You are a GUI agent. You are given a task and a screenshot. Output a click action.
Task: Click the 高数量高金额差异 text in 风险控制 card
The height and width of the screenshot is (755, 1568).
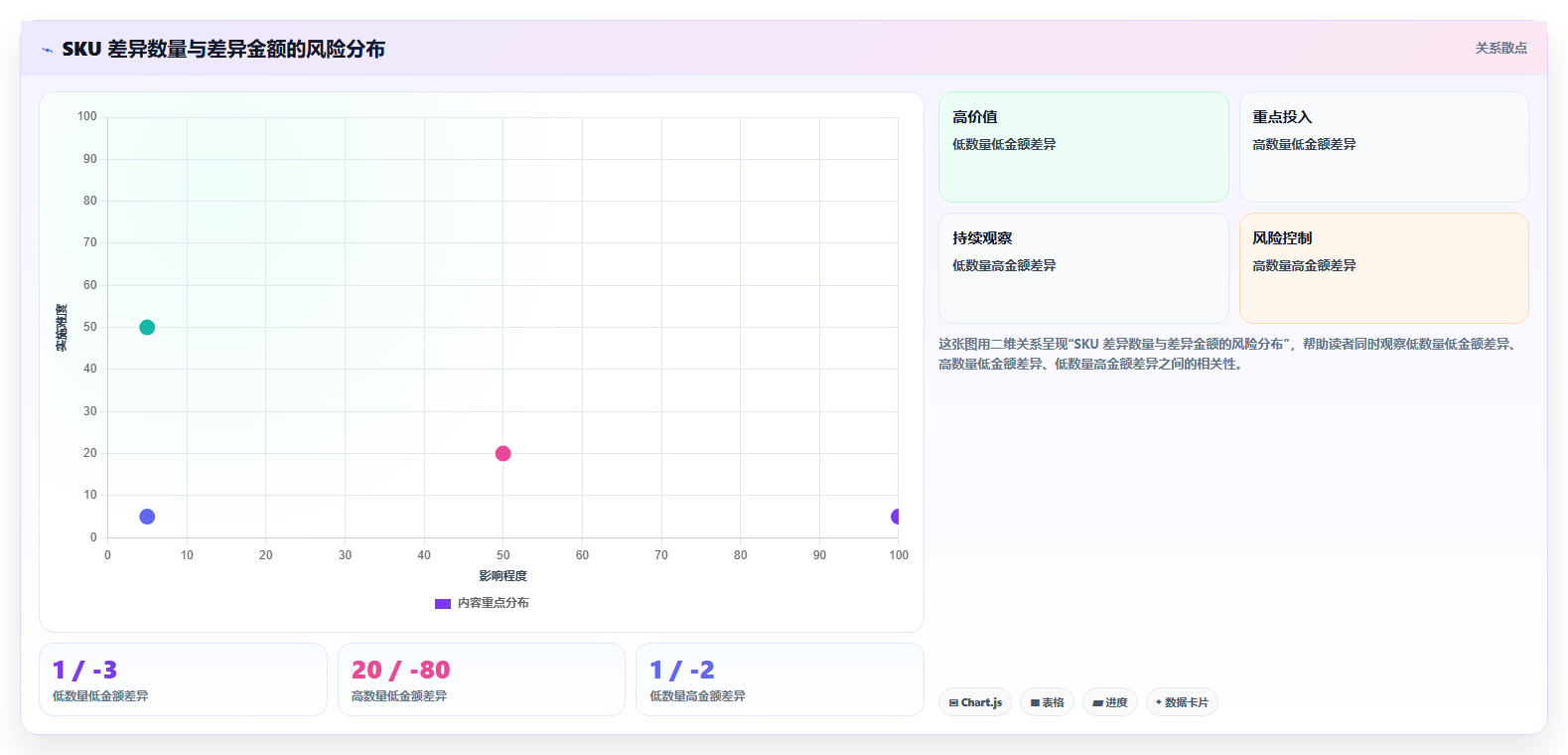1304,265
